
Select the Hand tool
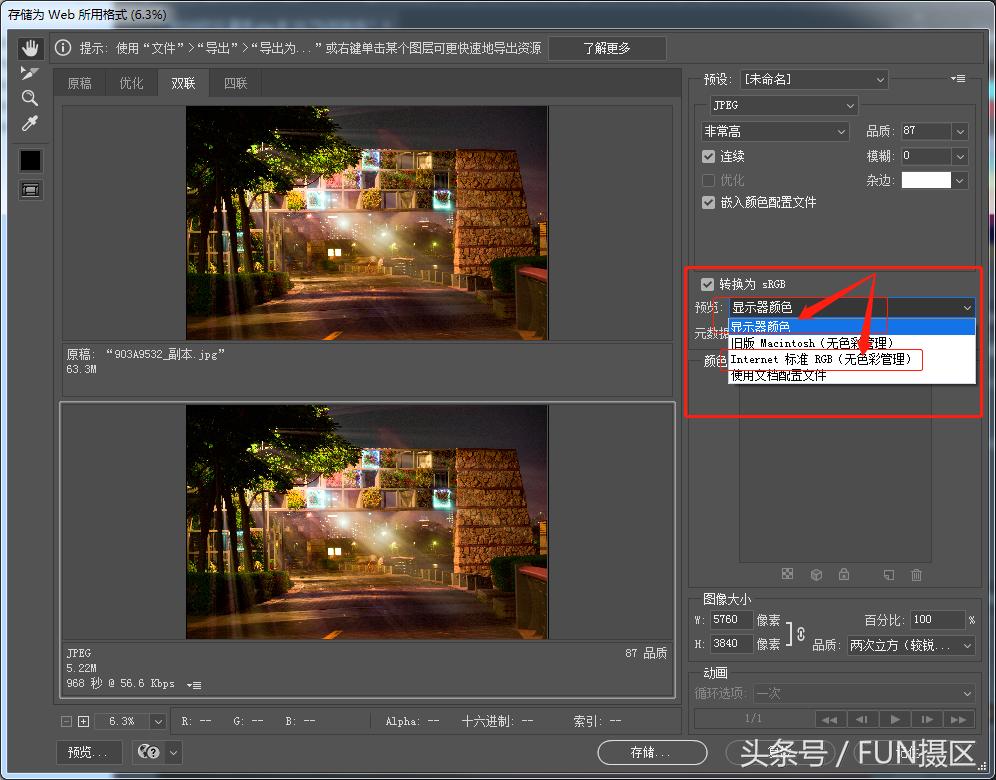click(30, 48)
